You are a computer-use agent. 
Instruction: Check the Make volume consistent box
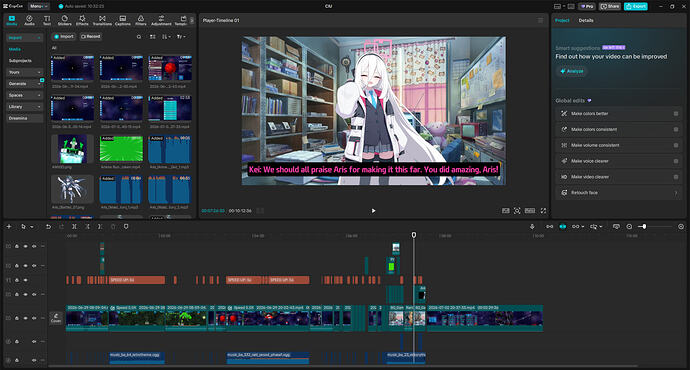pyautogui.click(x=676, y=145)
